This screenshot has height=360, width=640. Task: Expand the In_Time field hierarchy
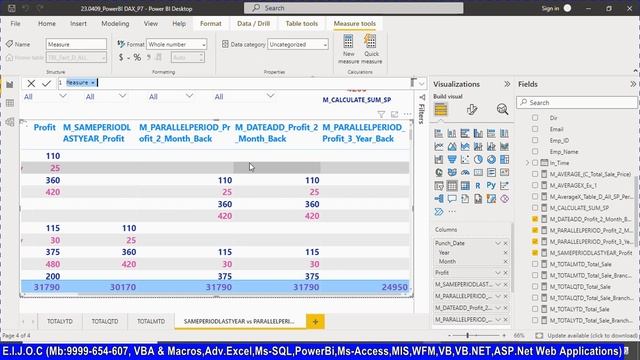click(x=527, y=163)
